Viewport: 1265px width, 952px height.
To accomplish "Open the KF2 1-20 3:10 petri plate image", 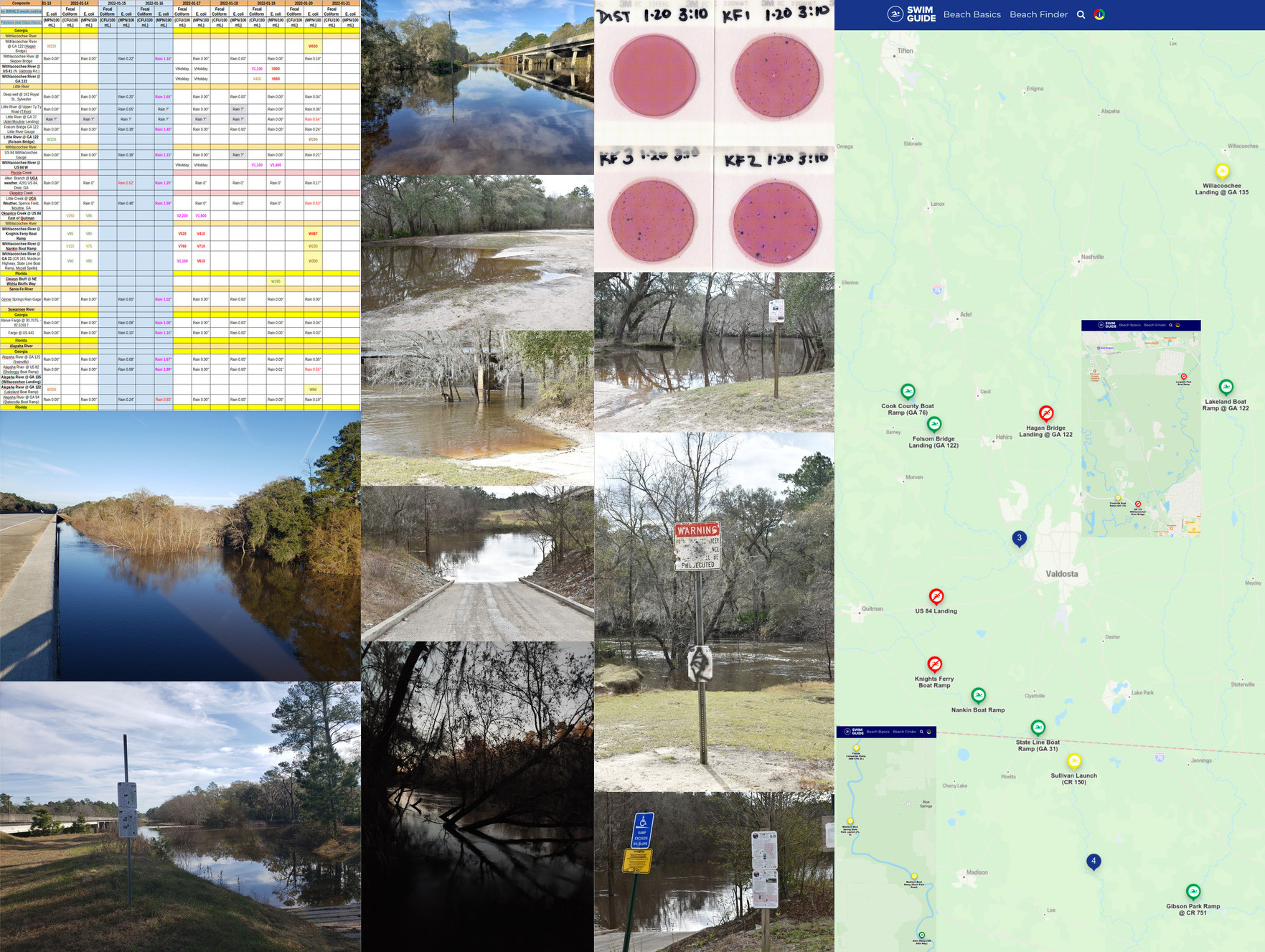I will click(x=774, y=209).
